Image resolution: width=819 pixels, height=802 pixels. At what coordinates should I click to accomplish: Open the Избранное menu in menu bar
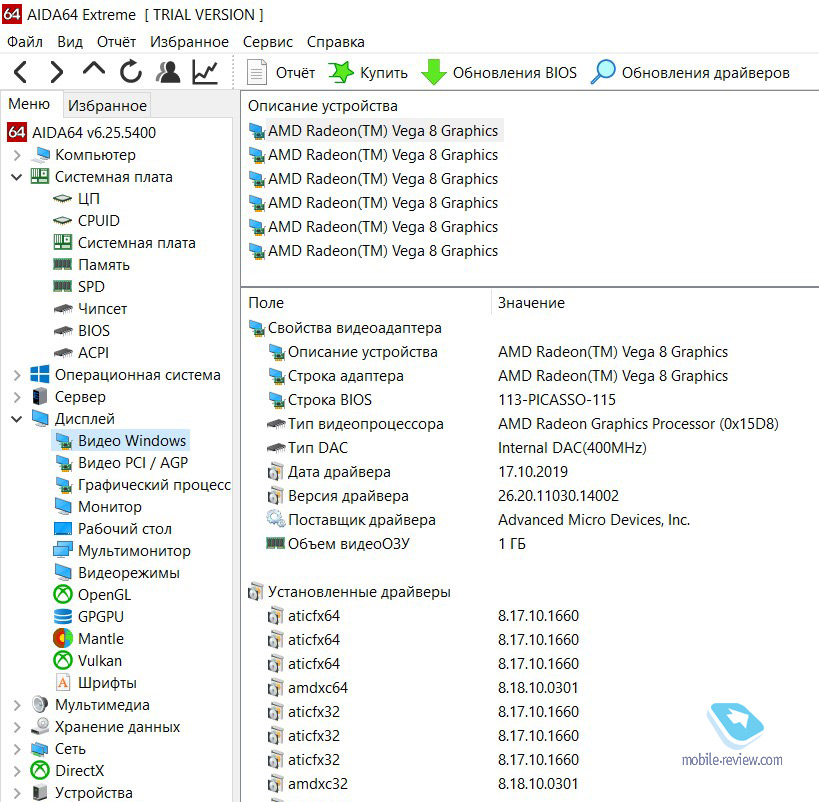tap(189, 42)
